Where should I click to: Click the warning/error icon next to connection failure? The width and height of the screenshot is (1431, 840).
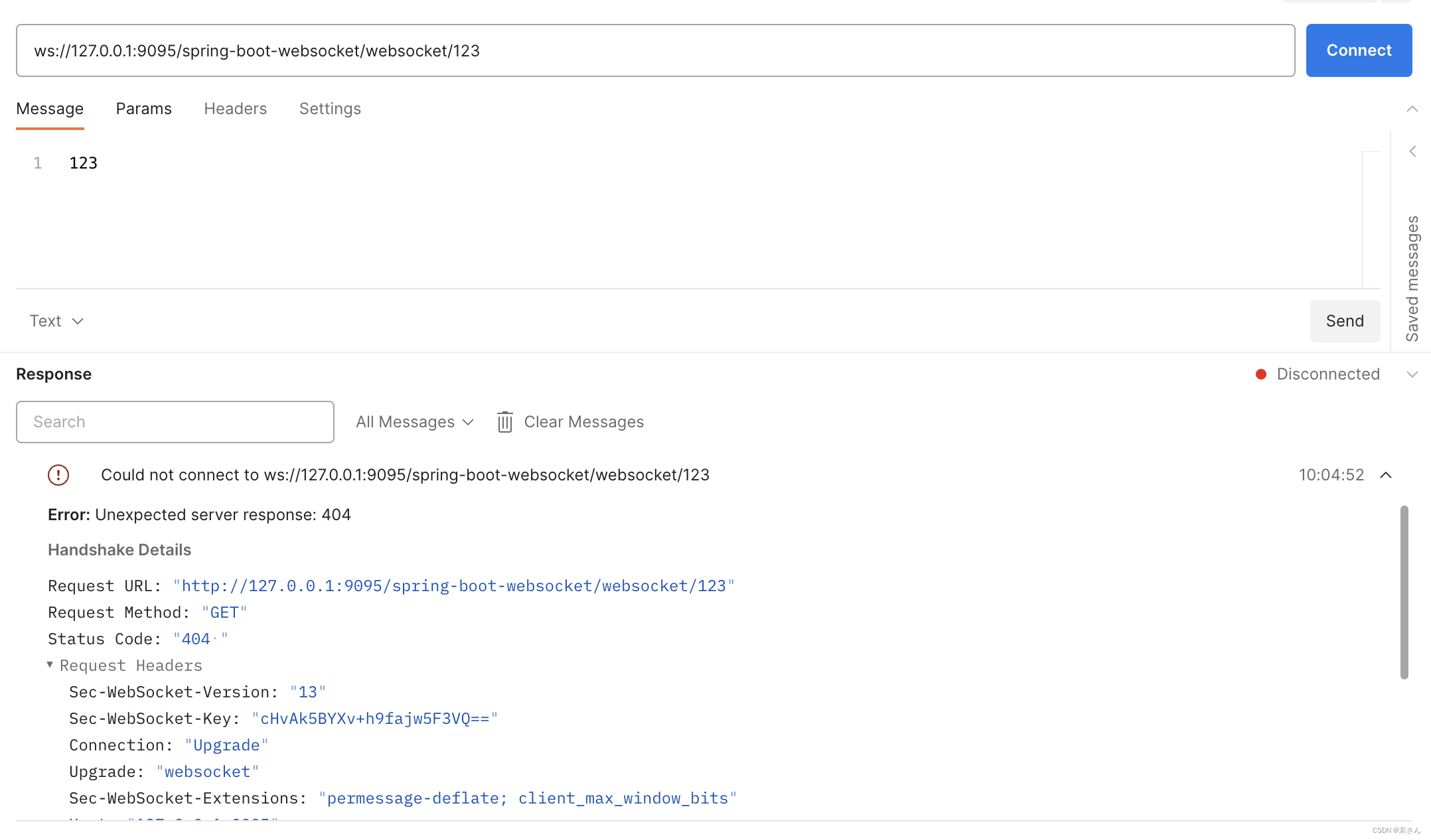[x=58, y=473]
